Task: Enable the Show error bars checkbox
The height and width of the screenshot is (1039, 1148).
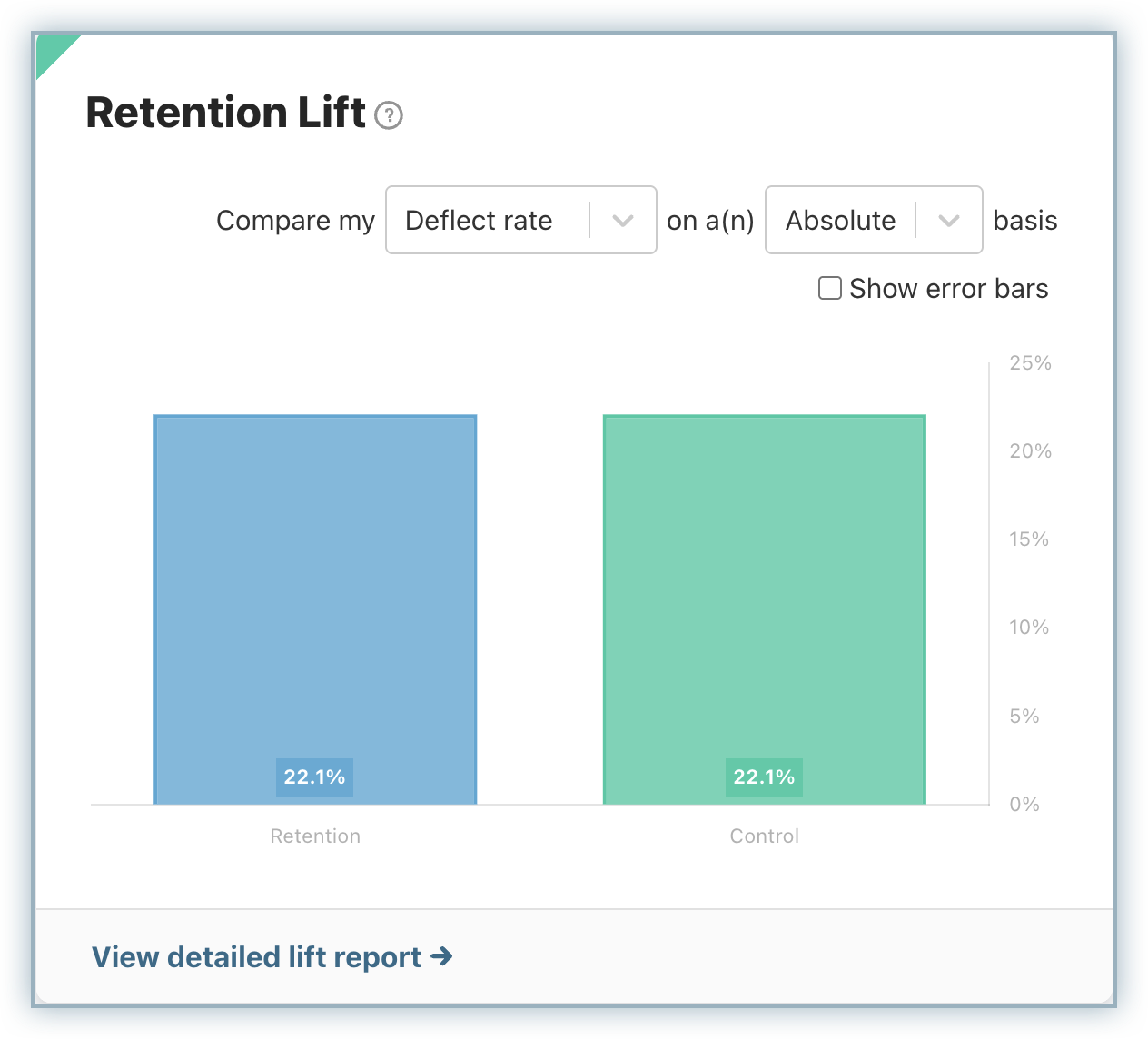Action: [x=830, y=289]
